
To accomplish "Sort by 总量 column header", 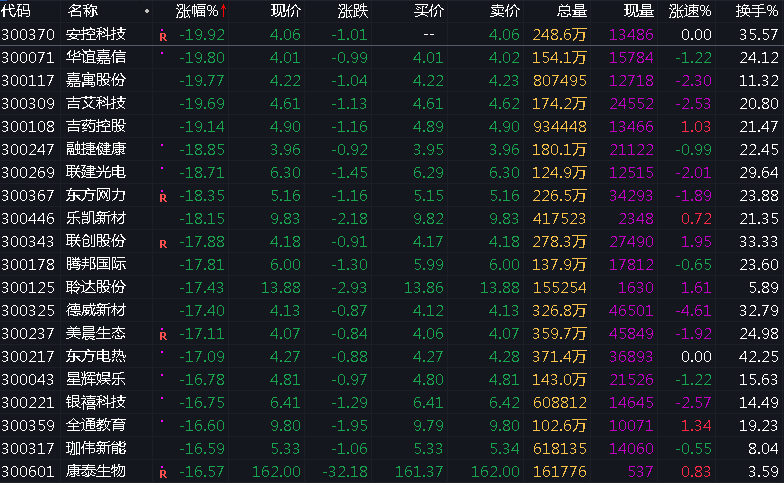I will tap(572, 10).
